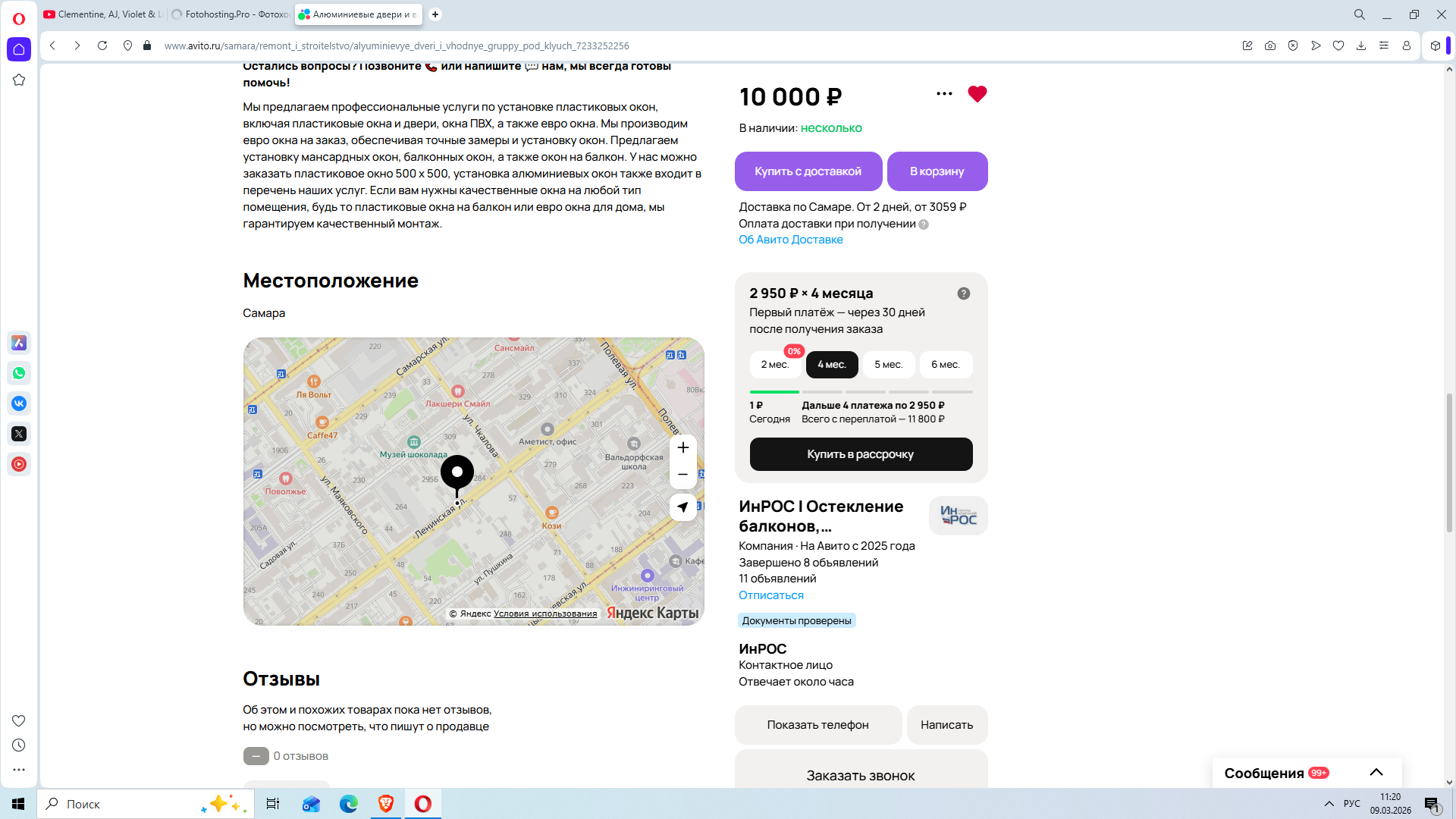Show hidden system tray icons
This screenshot has width=1456, height=819.
(1329, 804)
